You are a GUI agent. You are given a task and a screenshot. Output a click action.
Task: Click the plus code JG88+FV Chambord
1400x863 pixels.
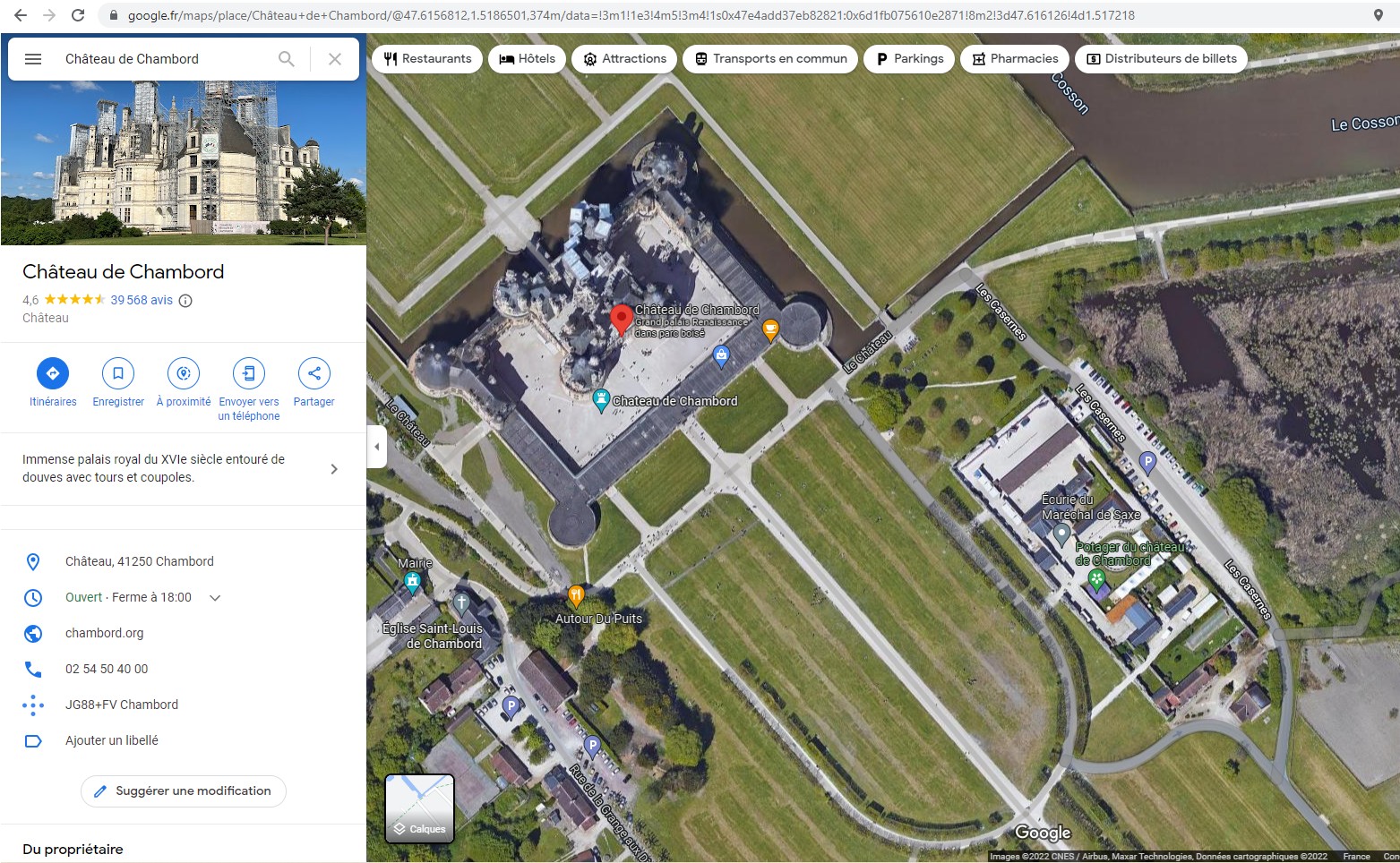tap(122, 705)
